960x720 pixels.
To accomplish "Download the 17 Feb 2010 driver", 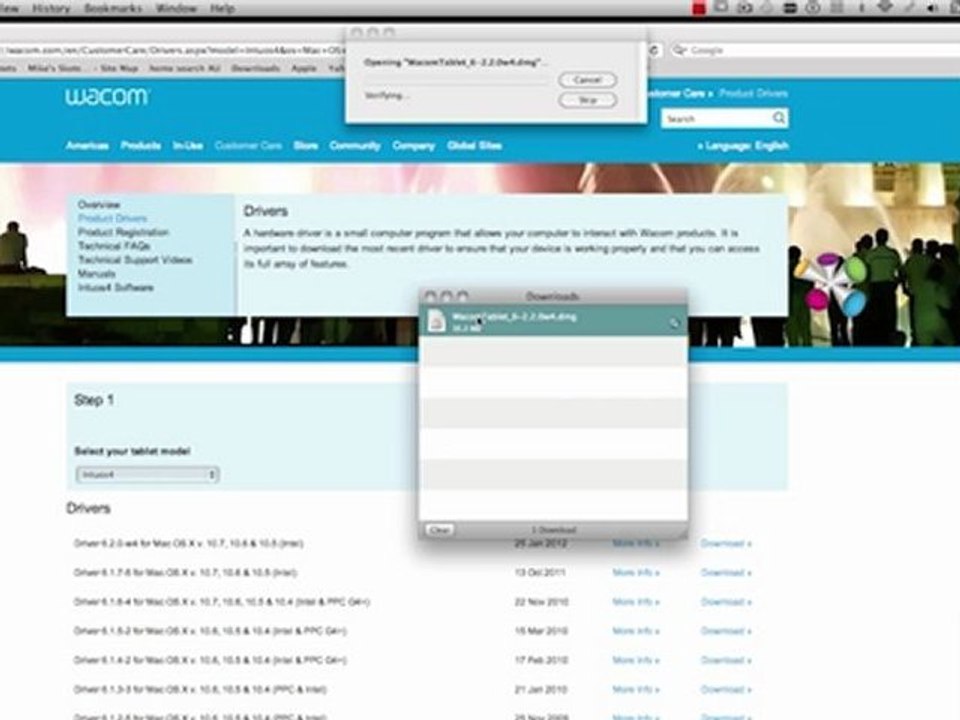I will point(726,660).
